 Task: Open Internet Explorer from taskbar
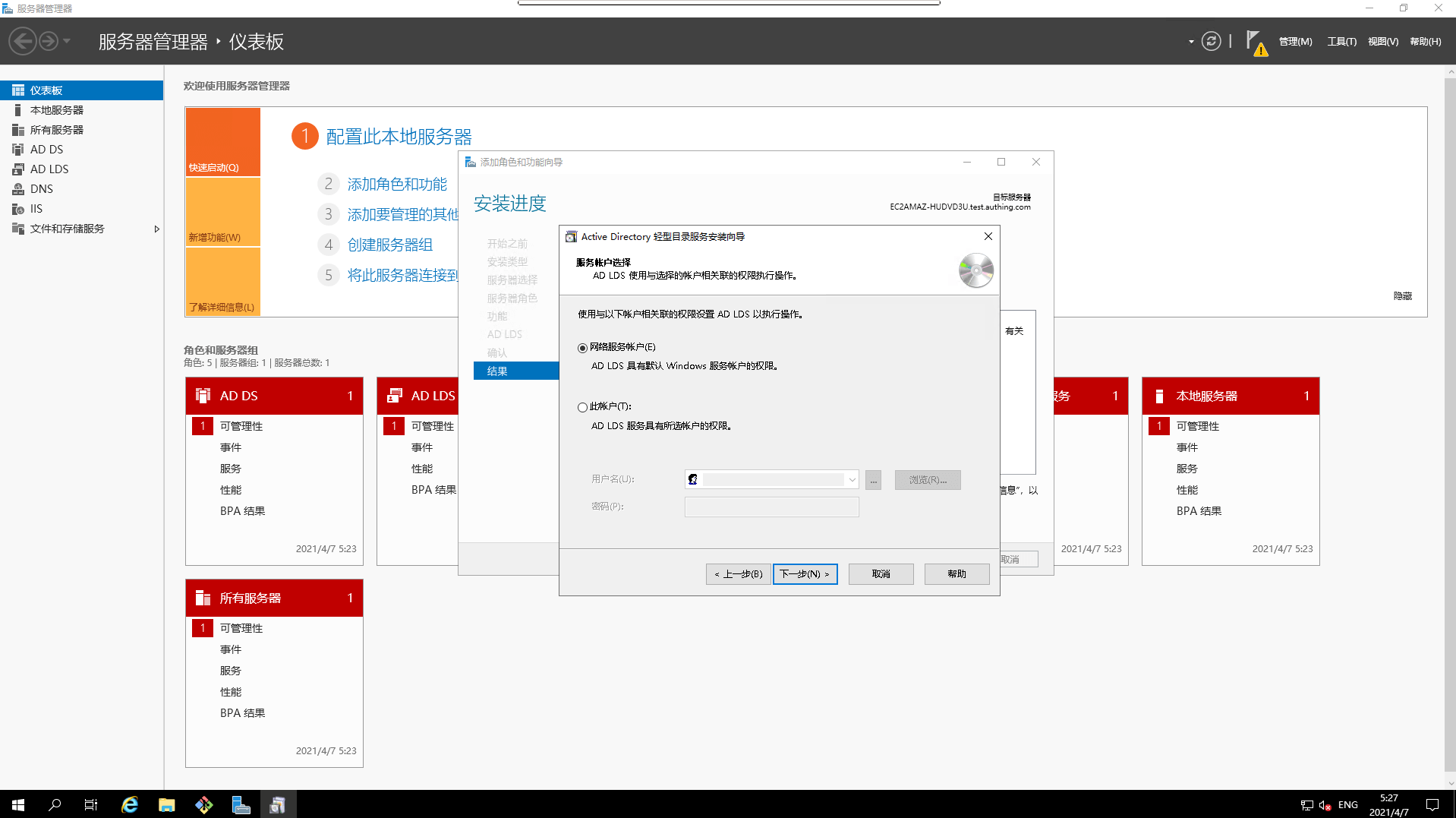(x=130, y=804)
